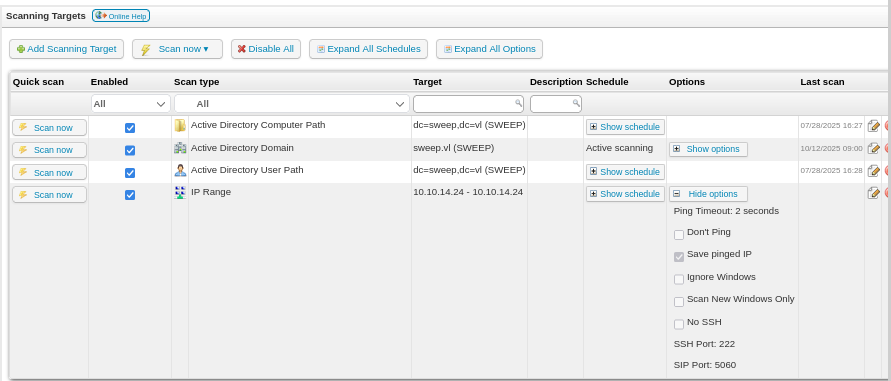
Task: Click the Schedule column header
Action: [607, 82]
